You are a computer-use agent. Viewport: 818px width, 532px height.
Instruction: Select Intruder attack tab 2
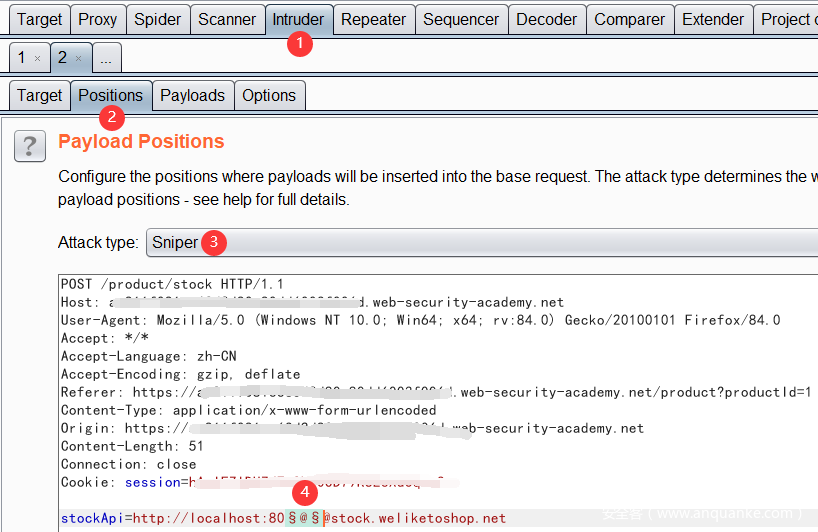(63, 57)
